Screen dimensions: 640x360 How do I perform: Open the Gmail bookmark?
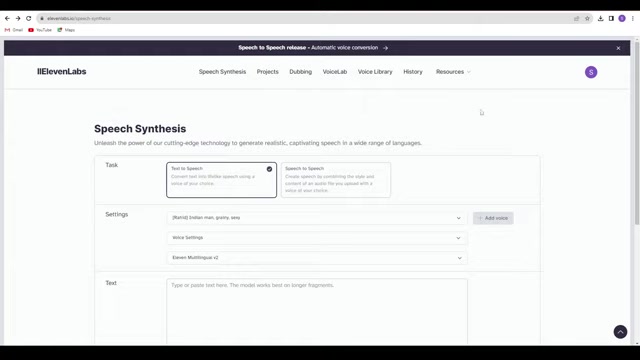pyautogui.click(x=14, y=30)
